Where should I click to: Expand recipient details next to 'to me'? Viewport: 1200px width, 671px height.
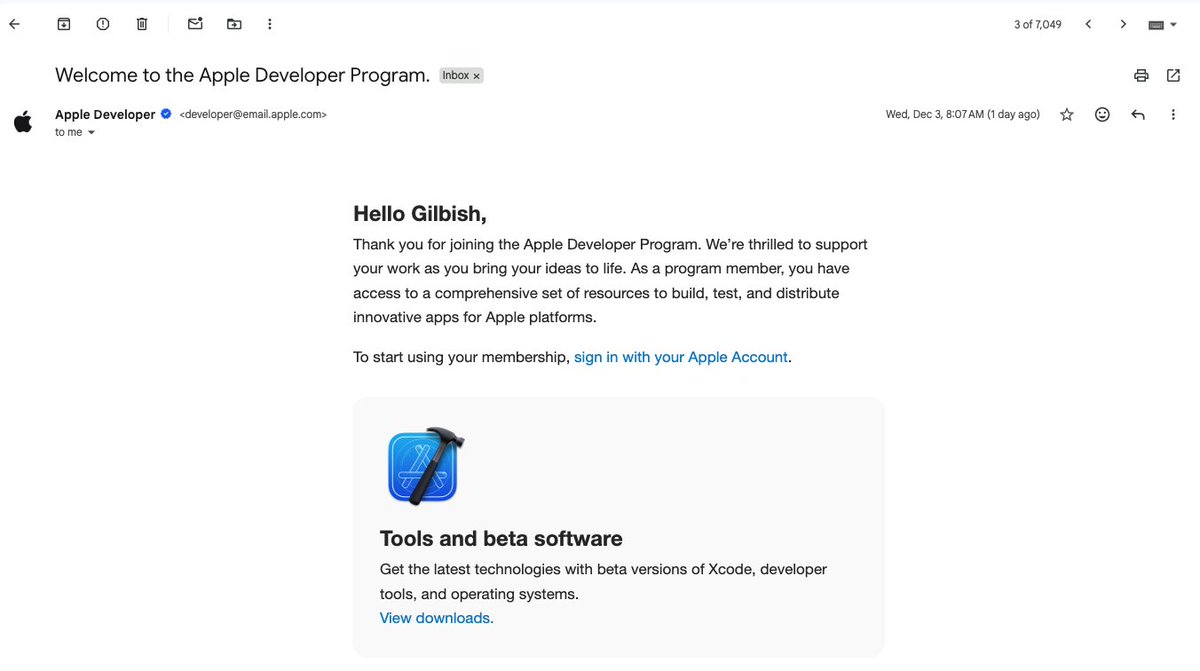tap(91, 132)
